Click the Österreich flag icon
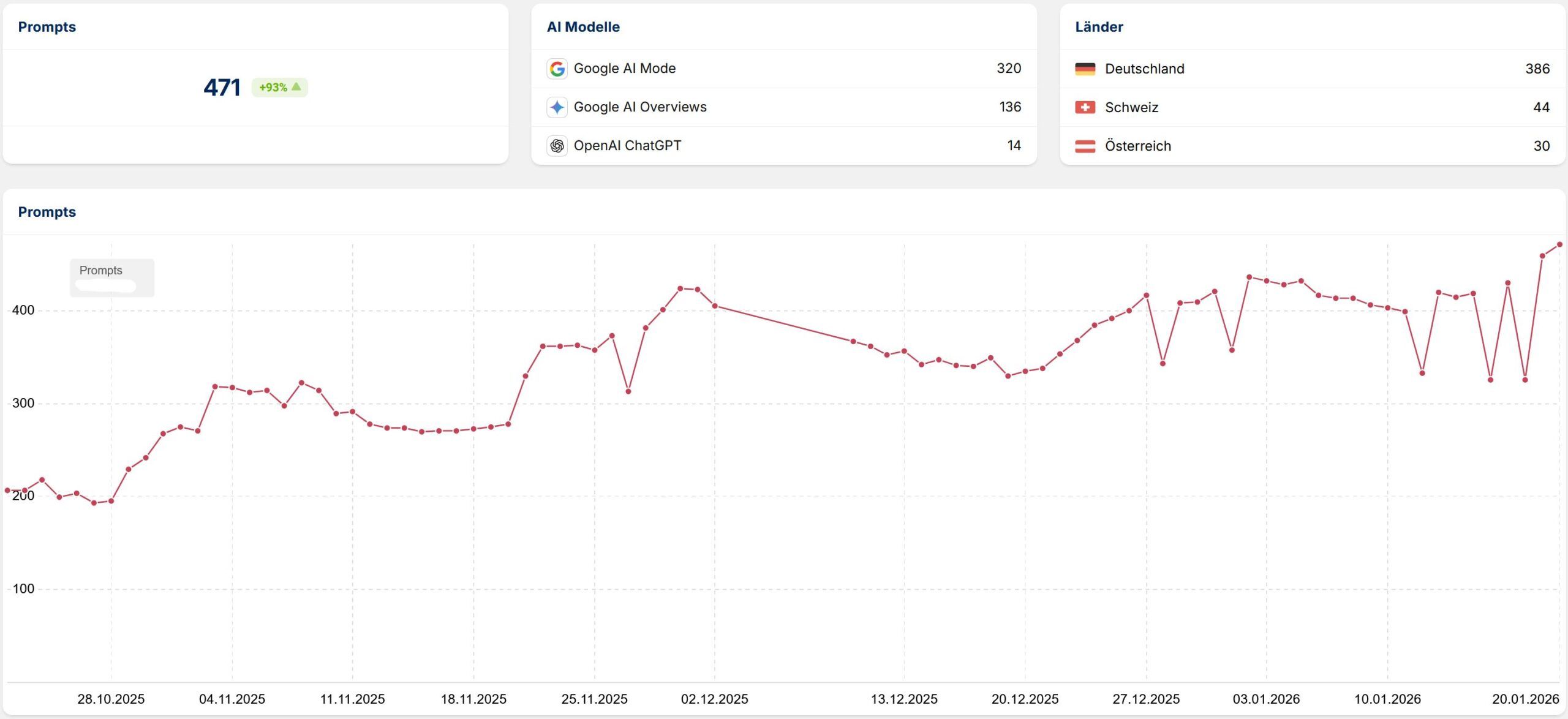 click(1085, 146)
